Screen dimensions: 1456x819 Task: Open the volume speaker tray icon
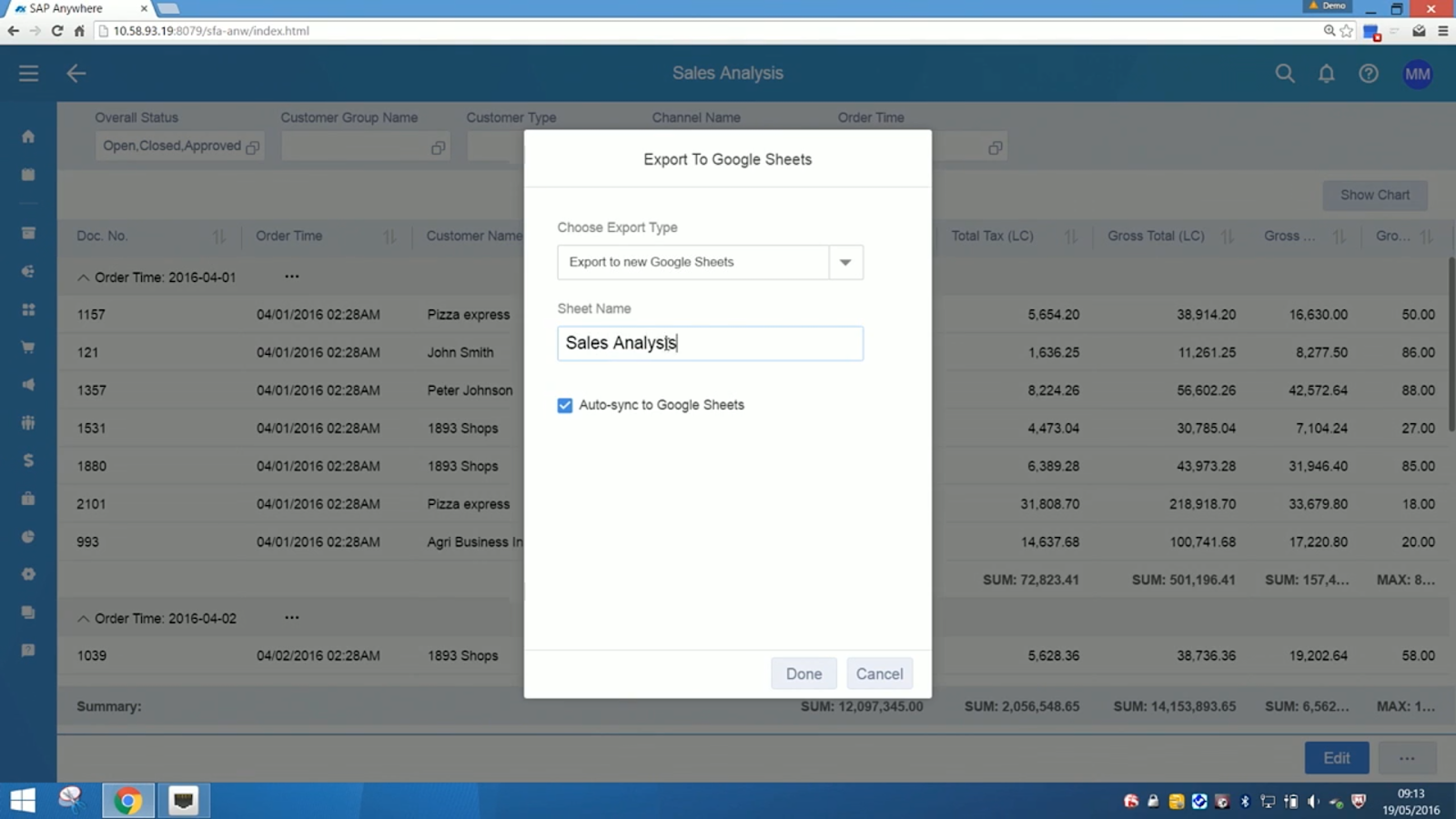point(1312,802)
